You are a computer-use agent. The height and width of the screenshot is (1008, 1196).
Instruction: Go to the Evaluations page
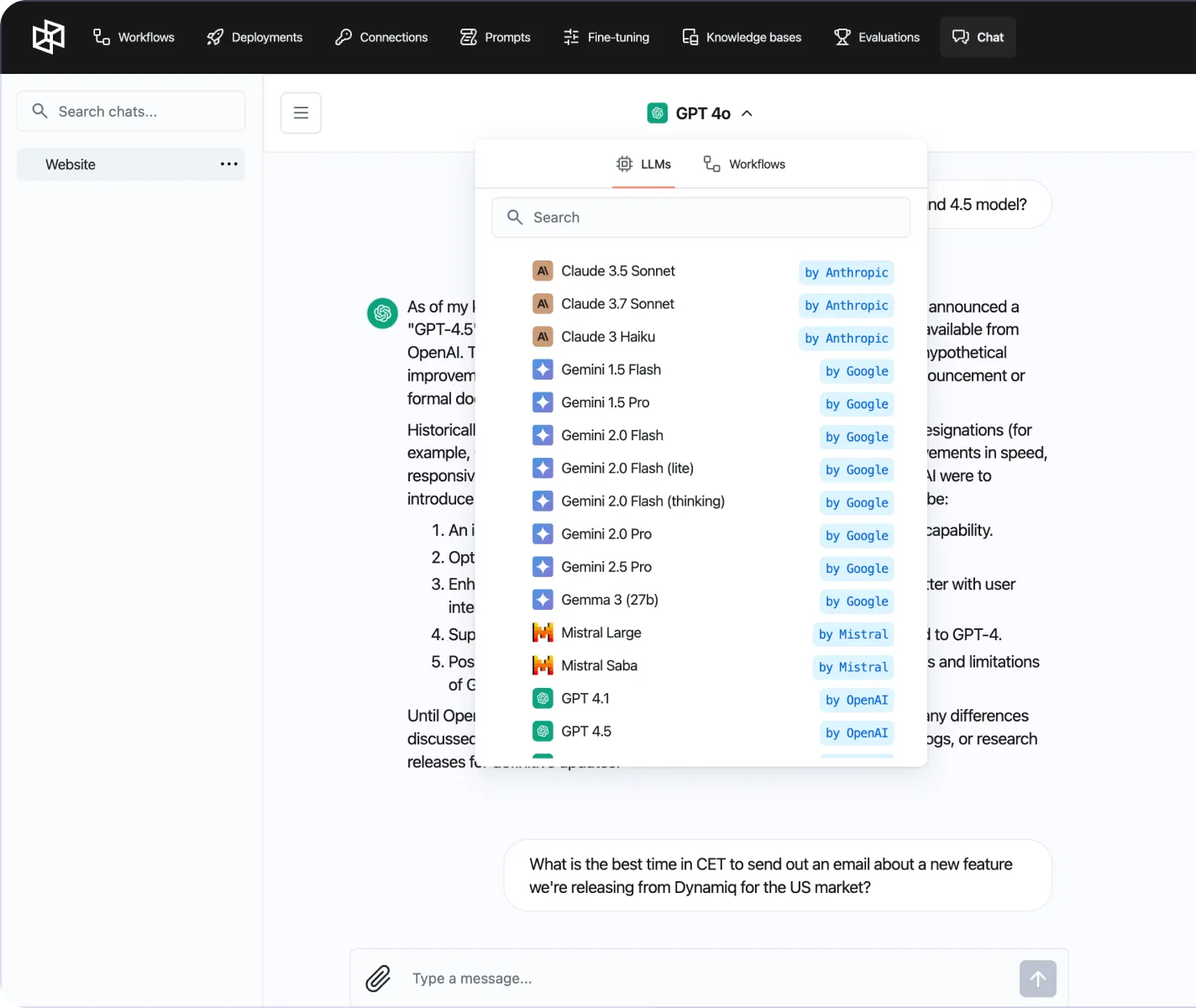(x=877, y=37)
